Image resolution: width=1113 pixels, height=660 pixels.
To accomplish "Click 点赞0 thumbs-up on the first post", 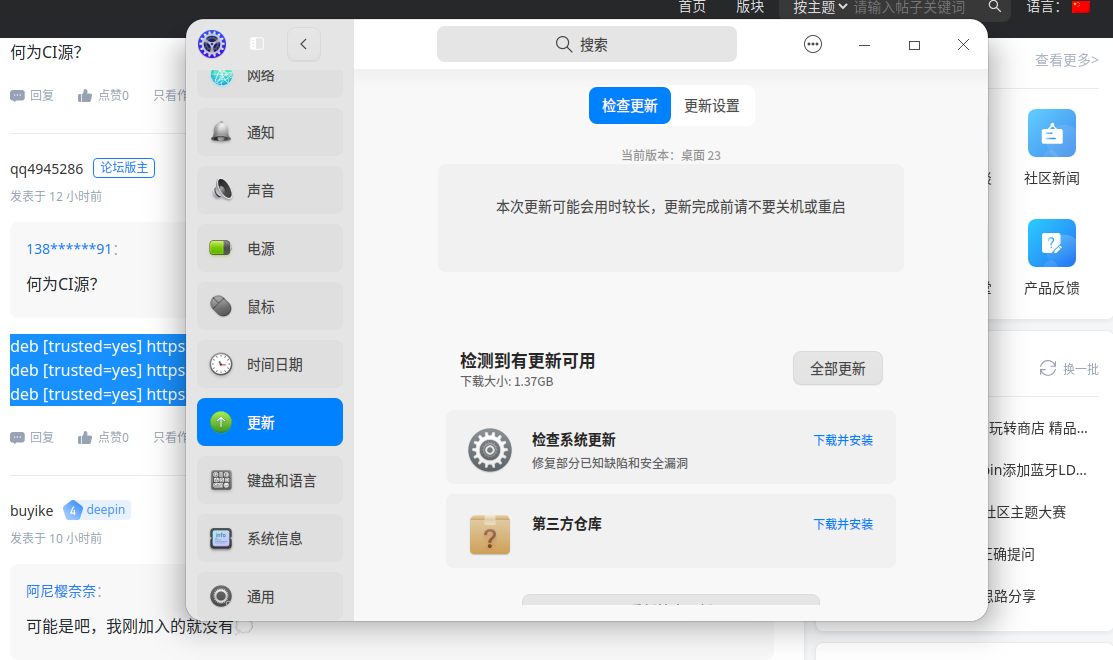I will point(103,95).
